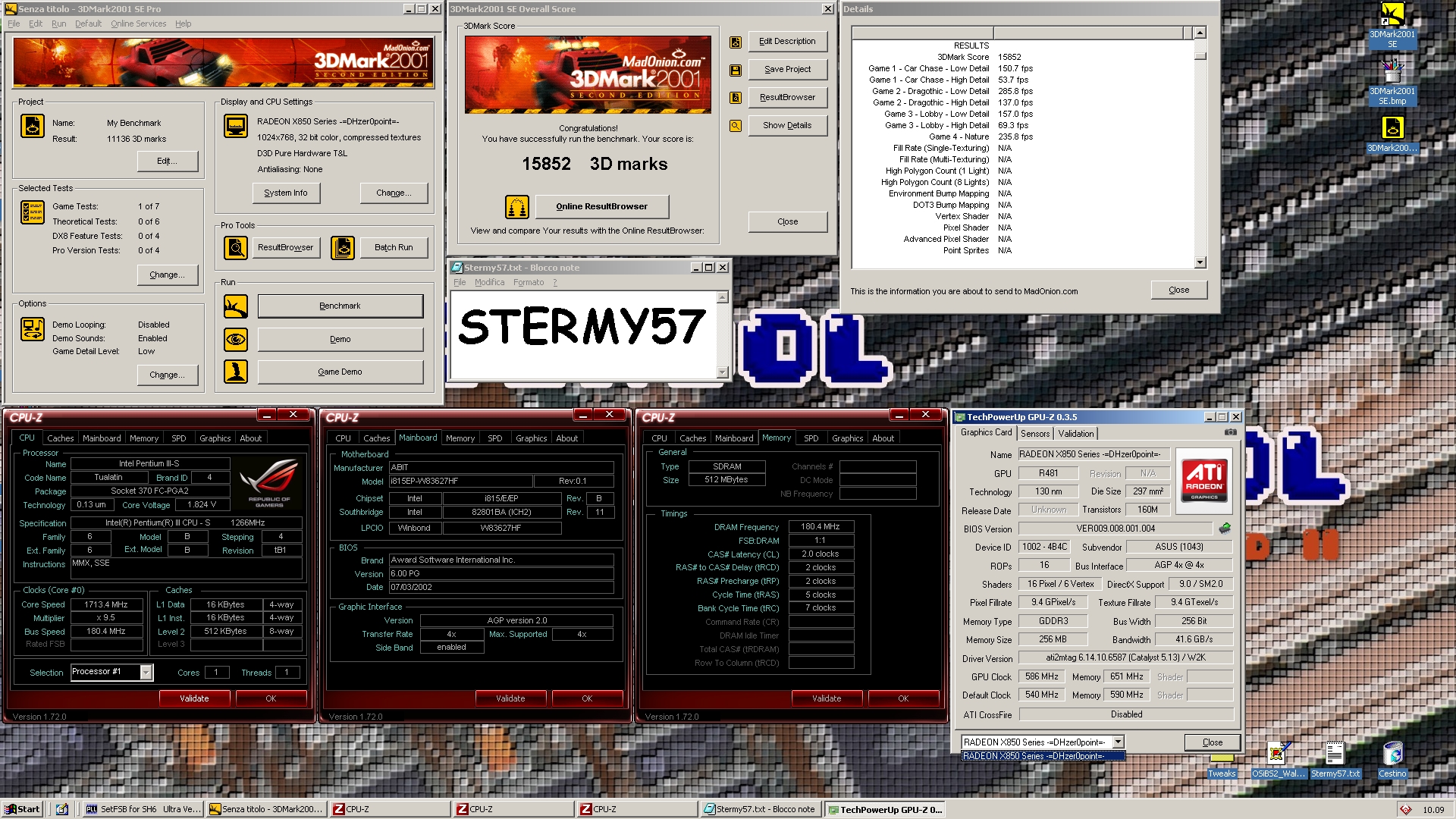1456x819 pixels.
Task: Click the ATI Radeon logo in GPU-Z
Action: [x=1204, y=482]
